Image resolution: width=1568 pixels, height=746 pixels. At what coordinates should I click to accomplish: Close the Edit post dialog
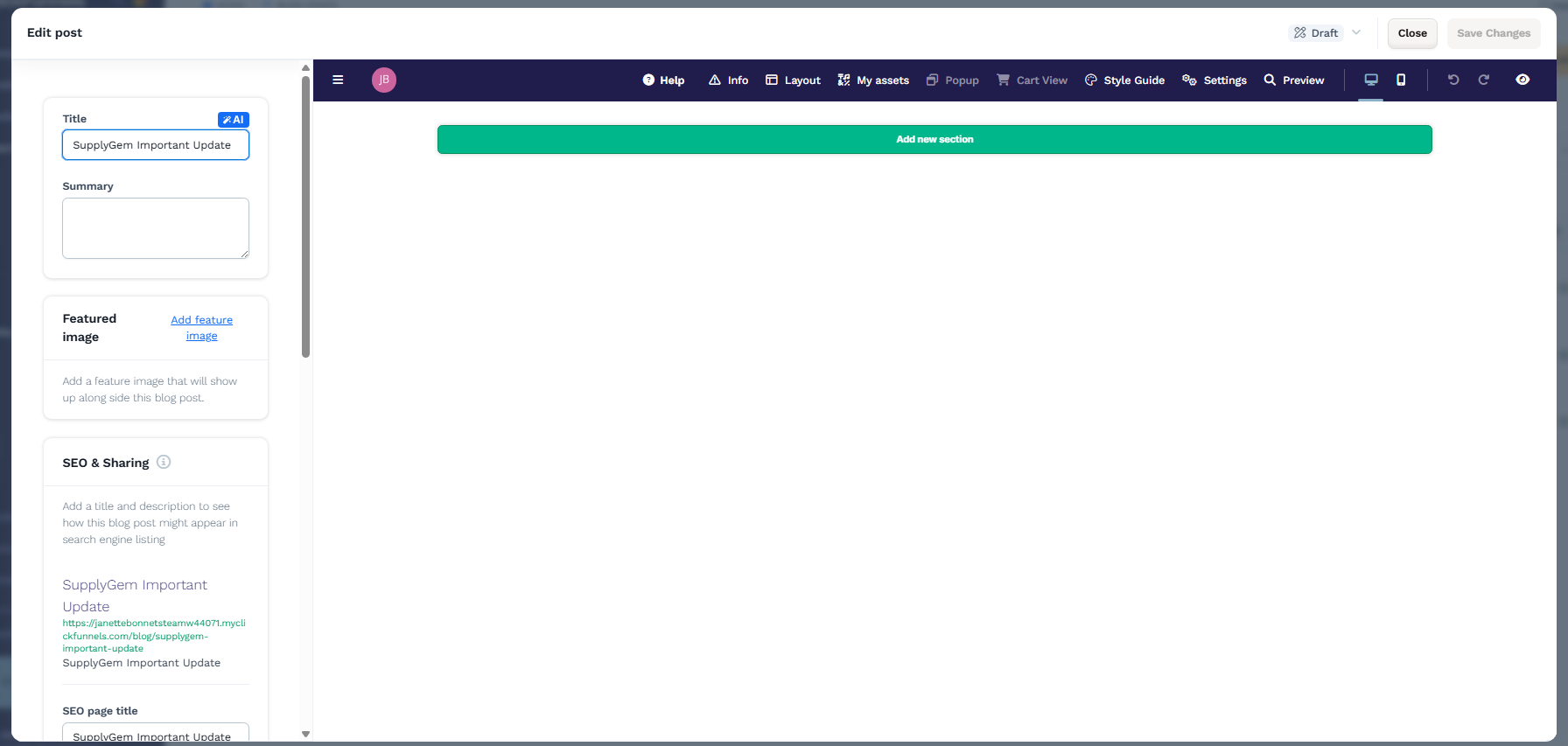tap(1412, 33)
